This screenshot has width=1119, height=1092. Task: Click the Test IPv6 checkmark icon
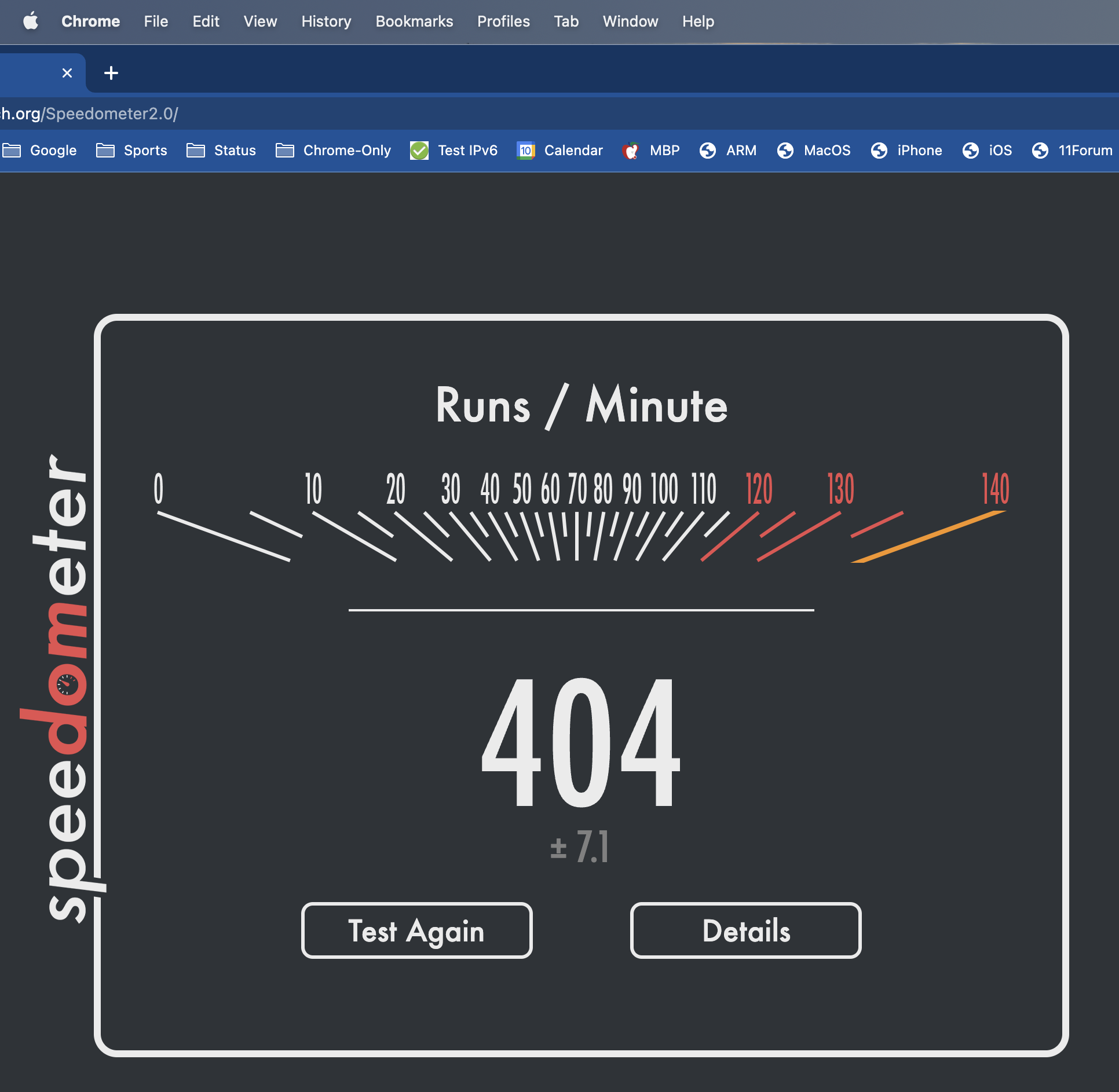point(419,149)
